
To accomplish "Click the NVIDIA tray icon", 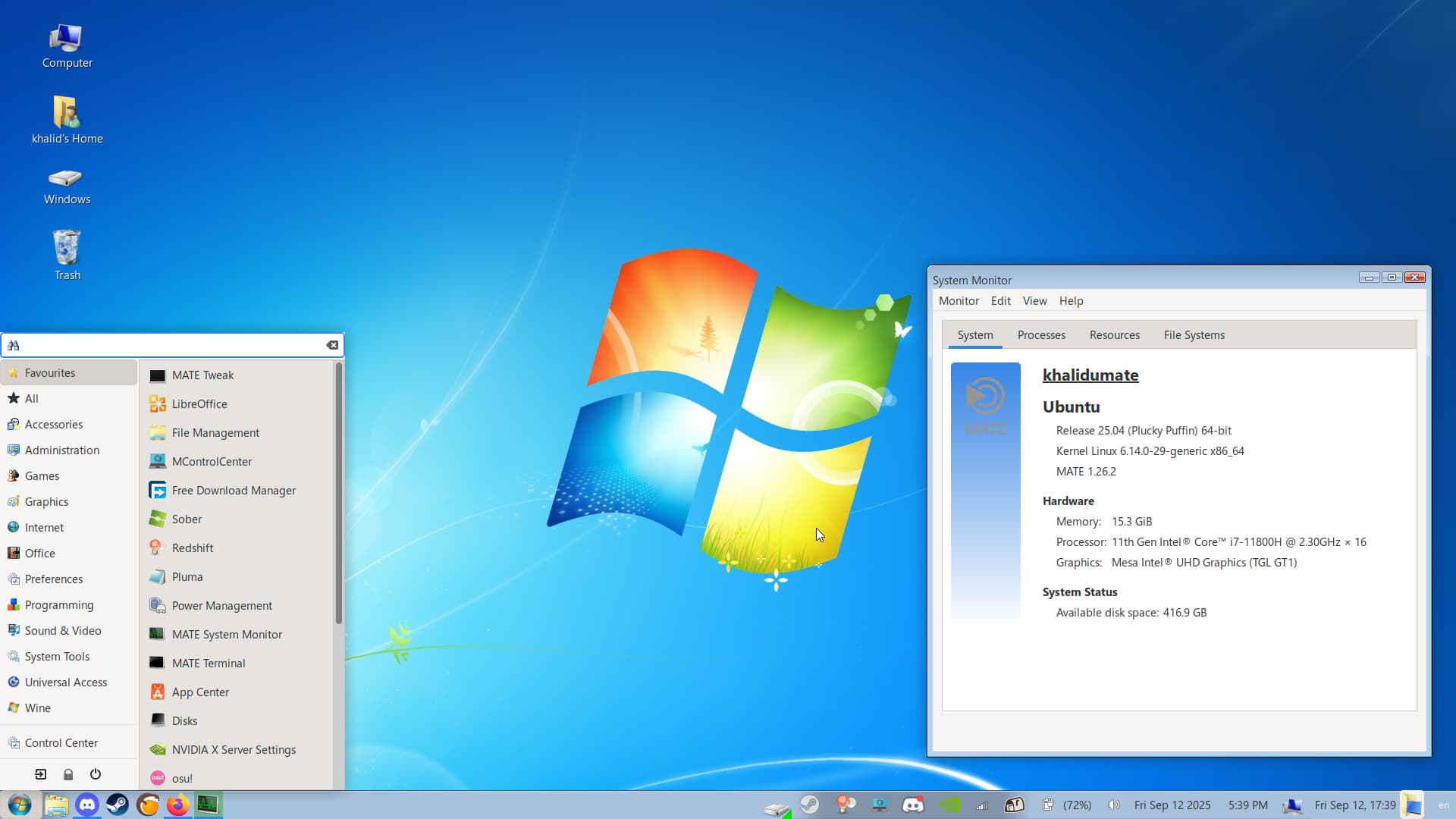I will [x=949, y=805].
